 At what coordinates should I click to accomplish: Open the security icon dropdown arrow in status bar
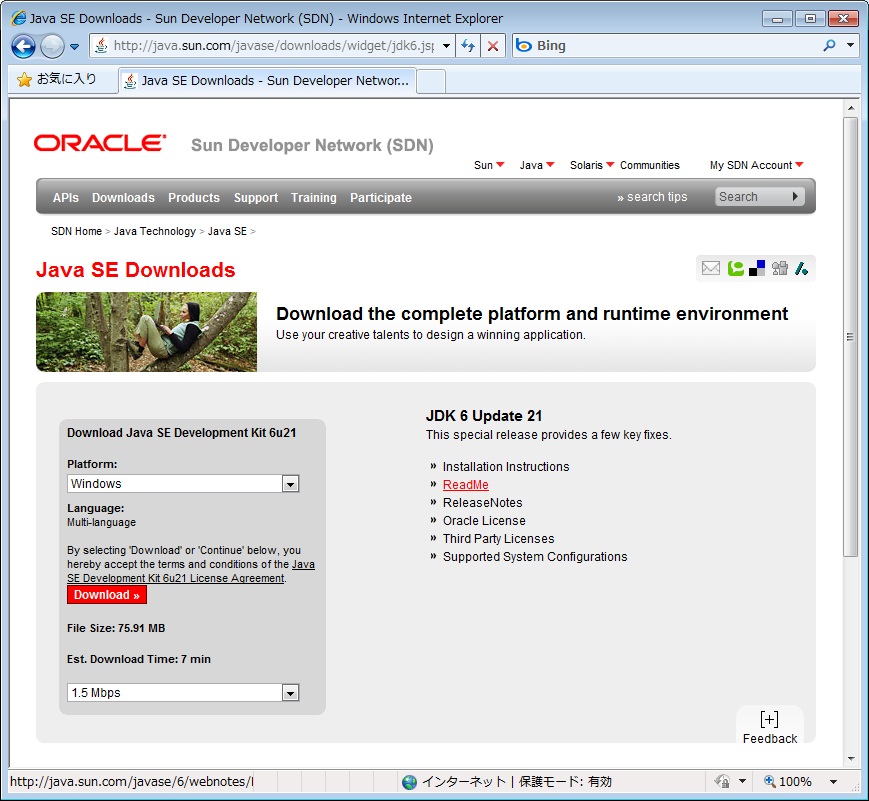click(743, 782)
